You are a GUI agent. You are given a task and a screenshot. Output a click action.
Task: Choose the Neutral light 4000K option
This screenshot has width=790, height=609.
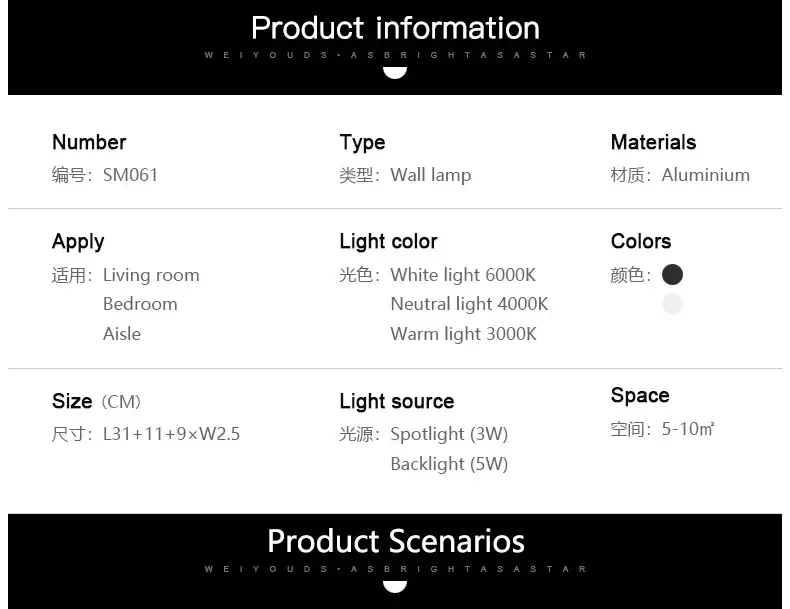pos(469,304)
